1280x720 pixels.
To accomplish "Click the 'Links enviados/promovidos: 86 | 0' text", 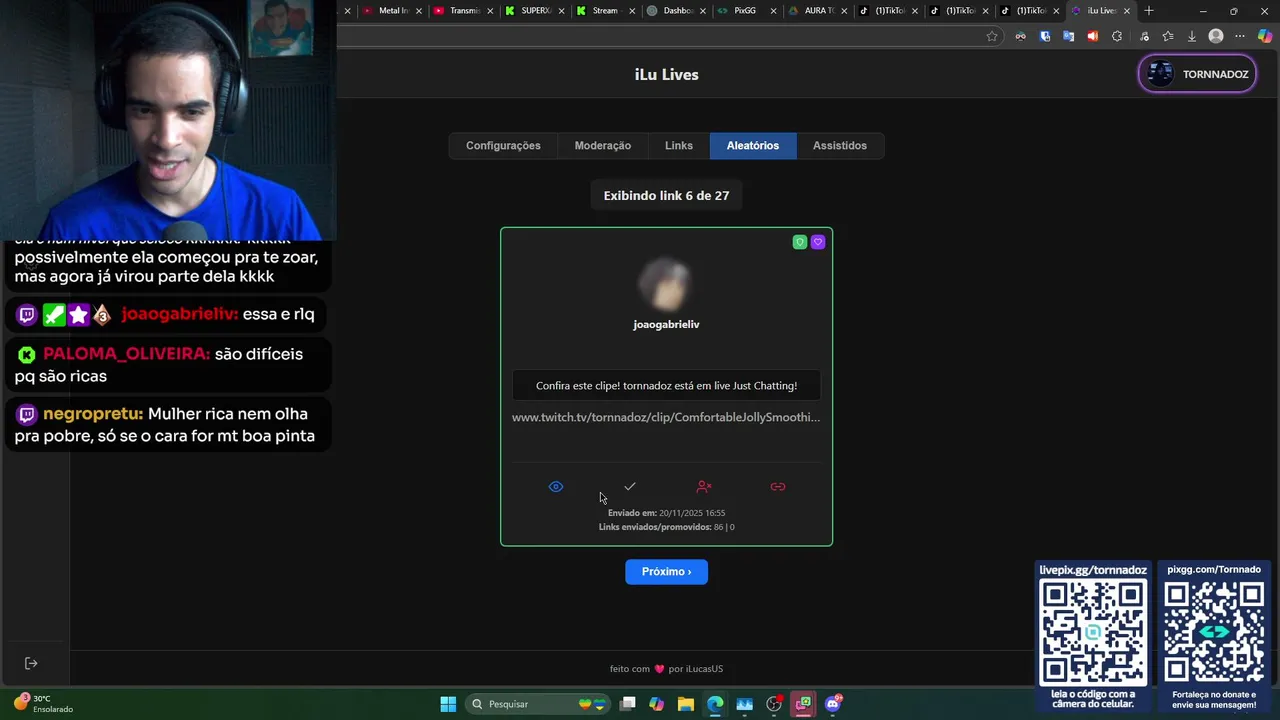I will (666, 527).
